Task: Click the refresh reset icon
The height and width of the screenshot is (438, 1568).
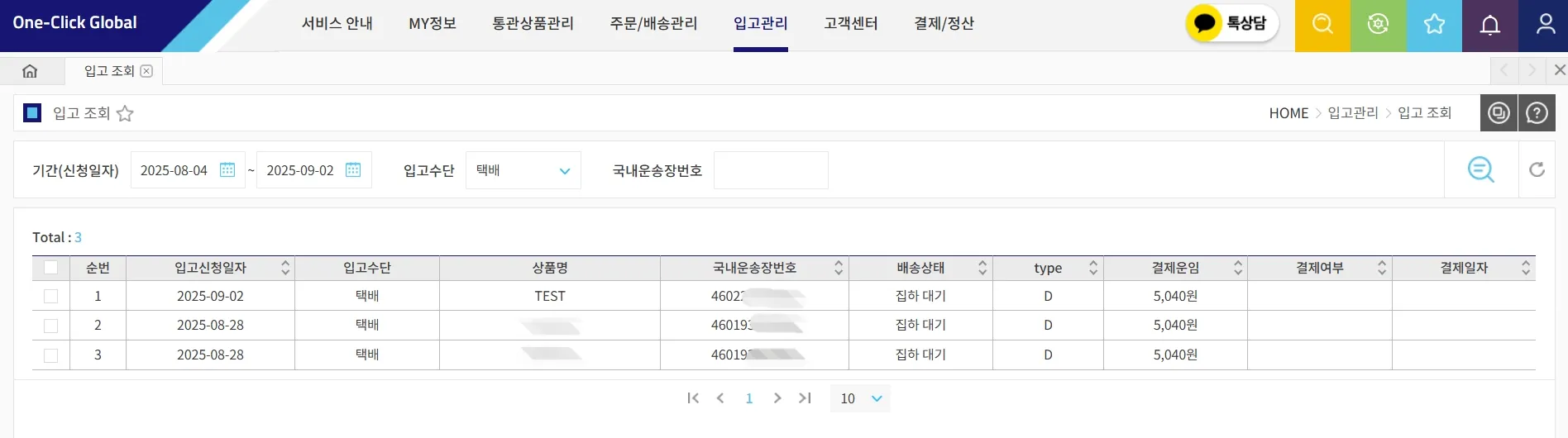Action: pos(1537,169)
